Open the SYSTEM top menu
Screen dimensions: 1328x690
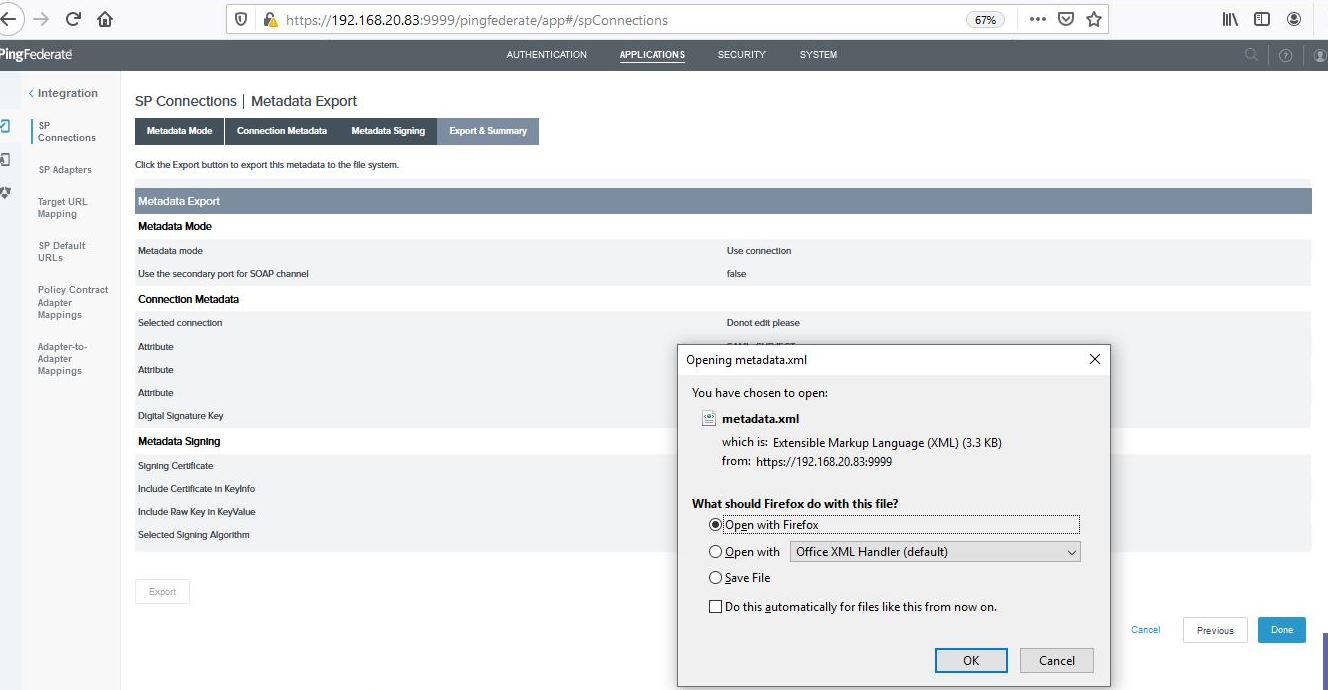pyautogui.click(x=818, y=55)
